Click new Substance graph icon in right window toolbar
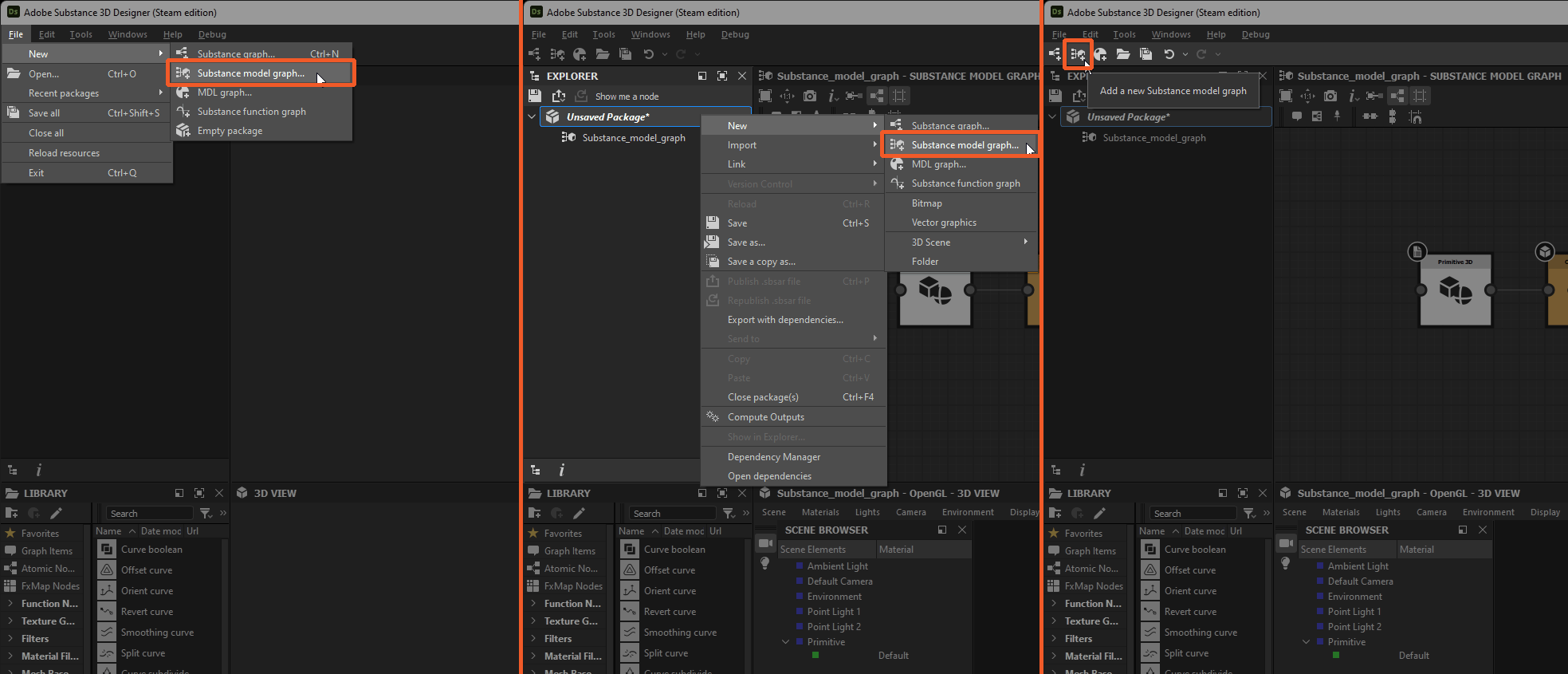This screenshot has width=1568, height=674. point(1055,54)
